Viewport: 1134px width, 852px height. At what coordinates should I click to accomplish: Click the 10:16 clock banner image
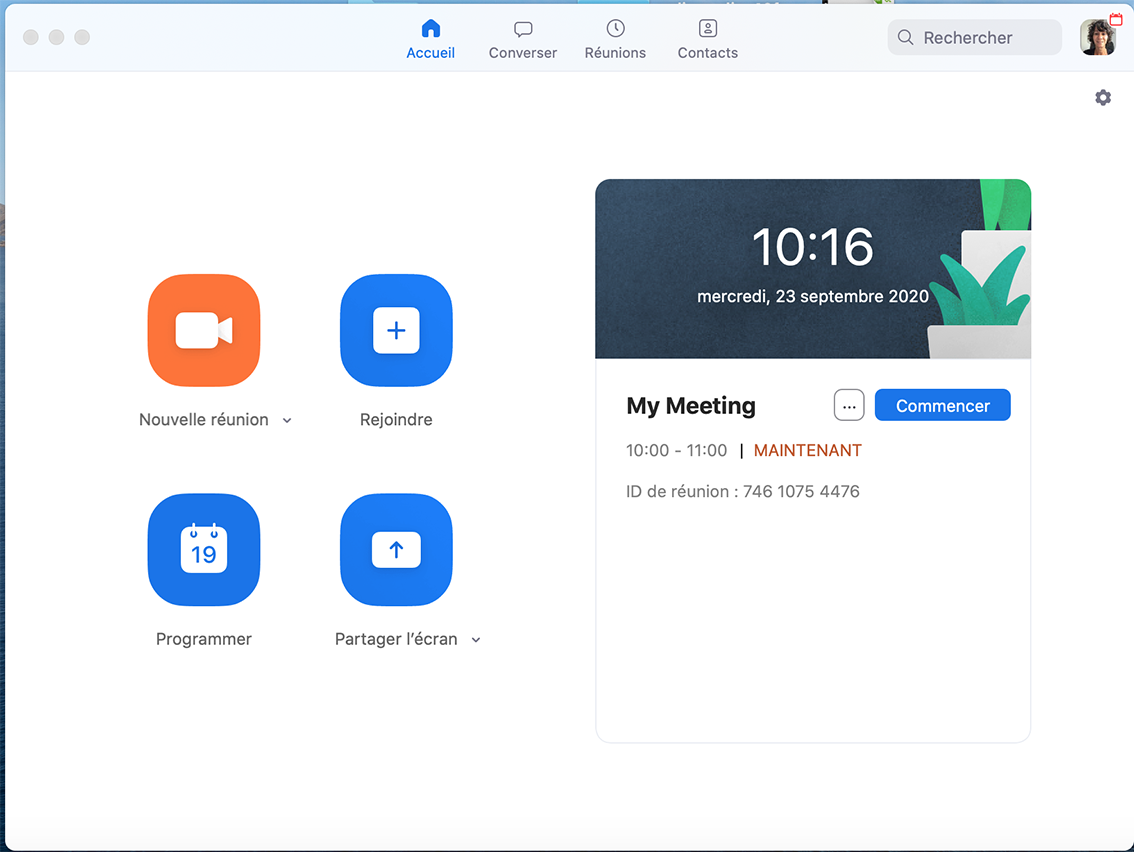(812, 268)
